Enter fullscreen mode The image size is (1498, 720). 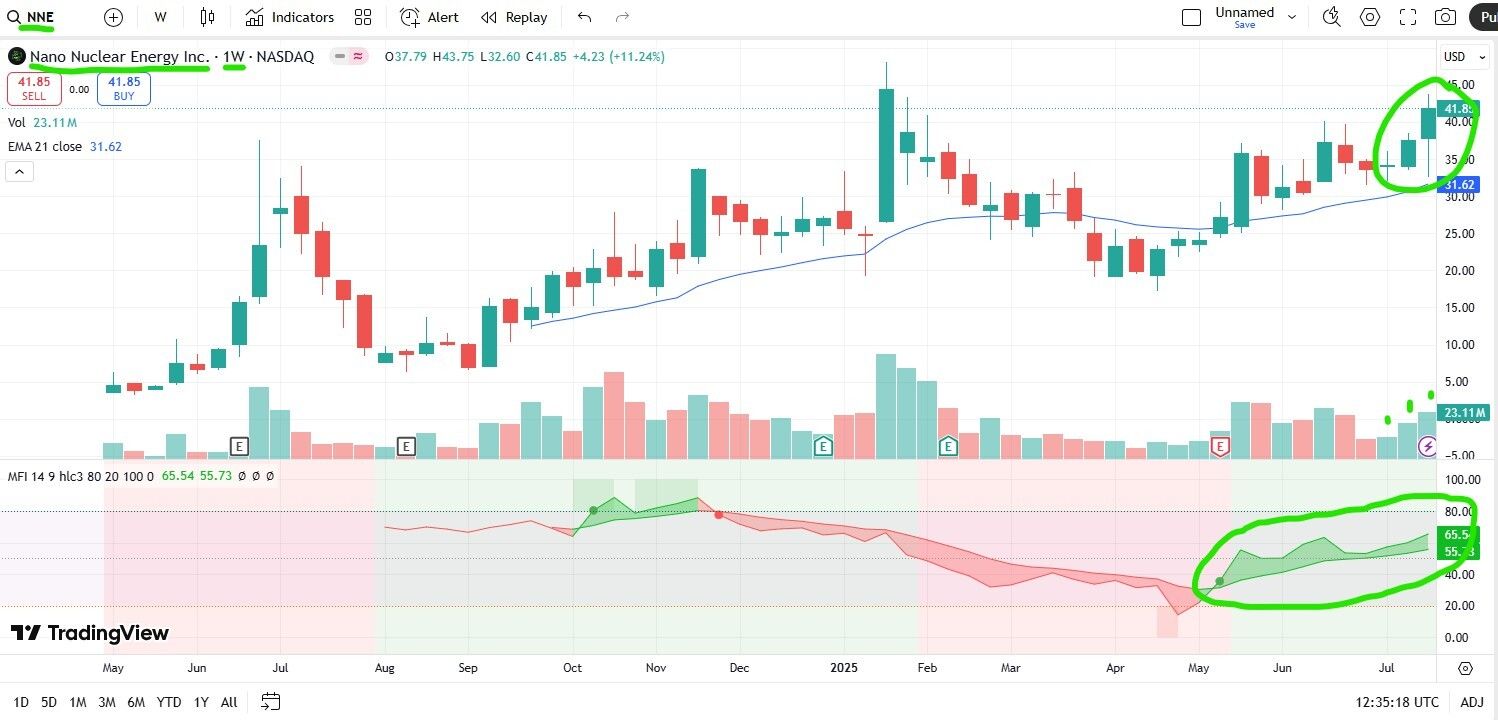(x=1408, y=17)
